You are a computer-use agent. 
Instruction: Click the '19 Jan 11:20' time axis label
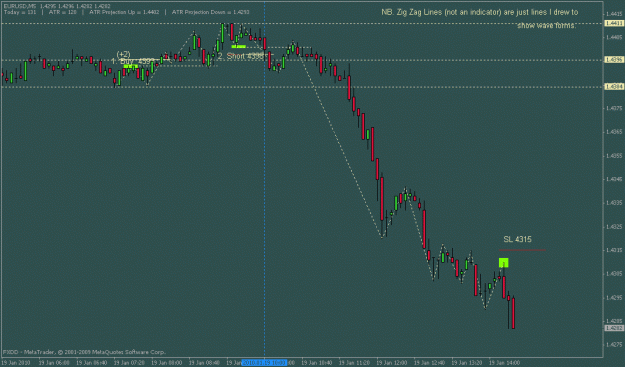pos(354,363)
